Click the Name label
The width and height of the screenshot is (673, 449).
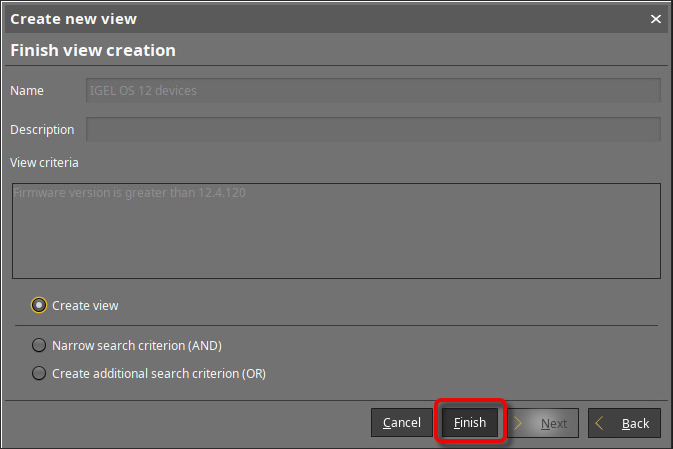click(27, 90)
